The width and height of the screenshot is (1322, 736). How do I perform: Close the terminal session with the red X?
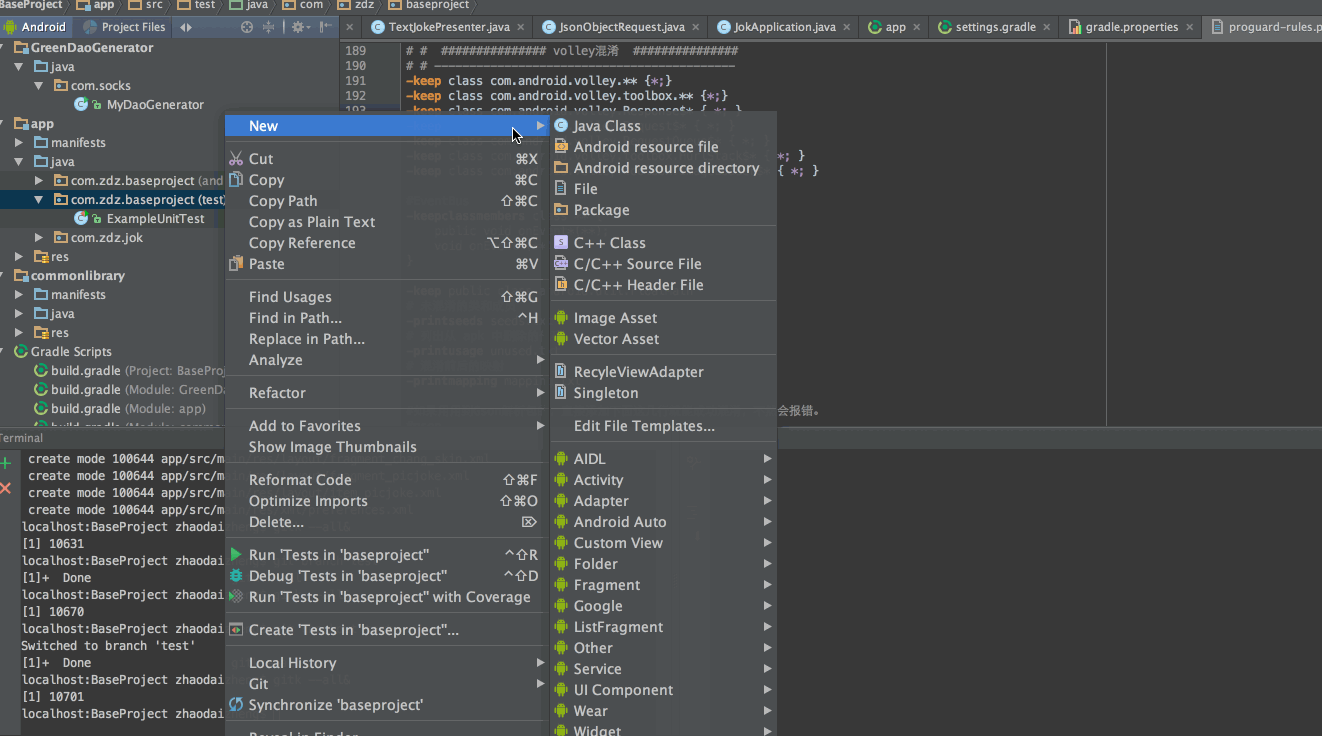click(6, 488)
